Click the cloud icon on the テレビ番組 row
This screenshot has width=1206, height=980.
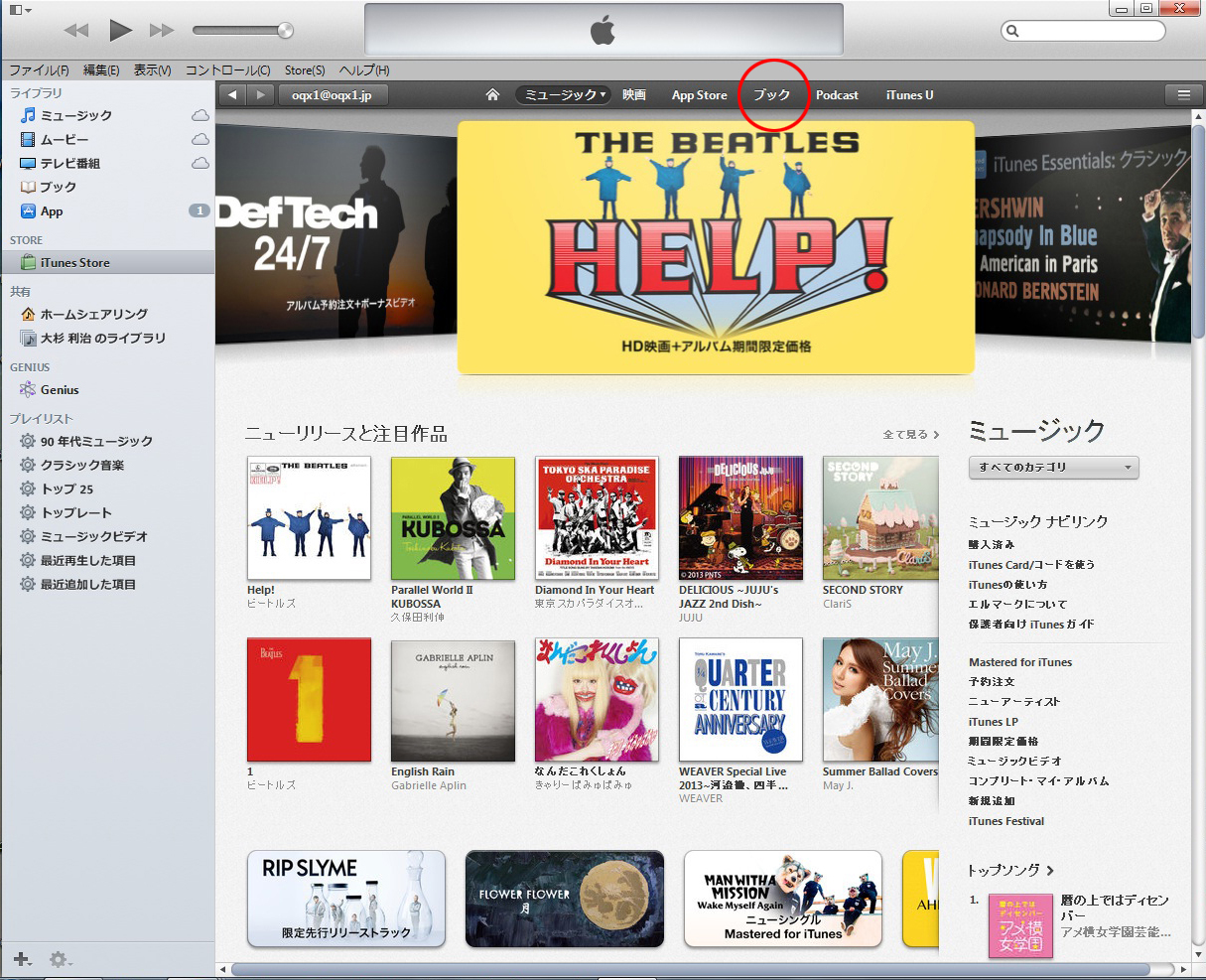[200, 163]
